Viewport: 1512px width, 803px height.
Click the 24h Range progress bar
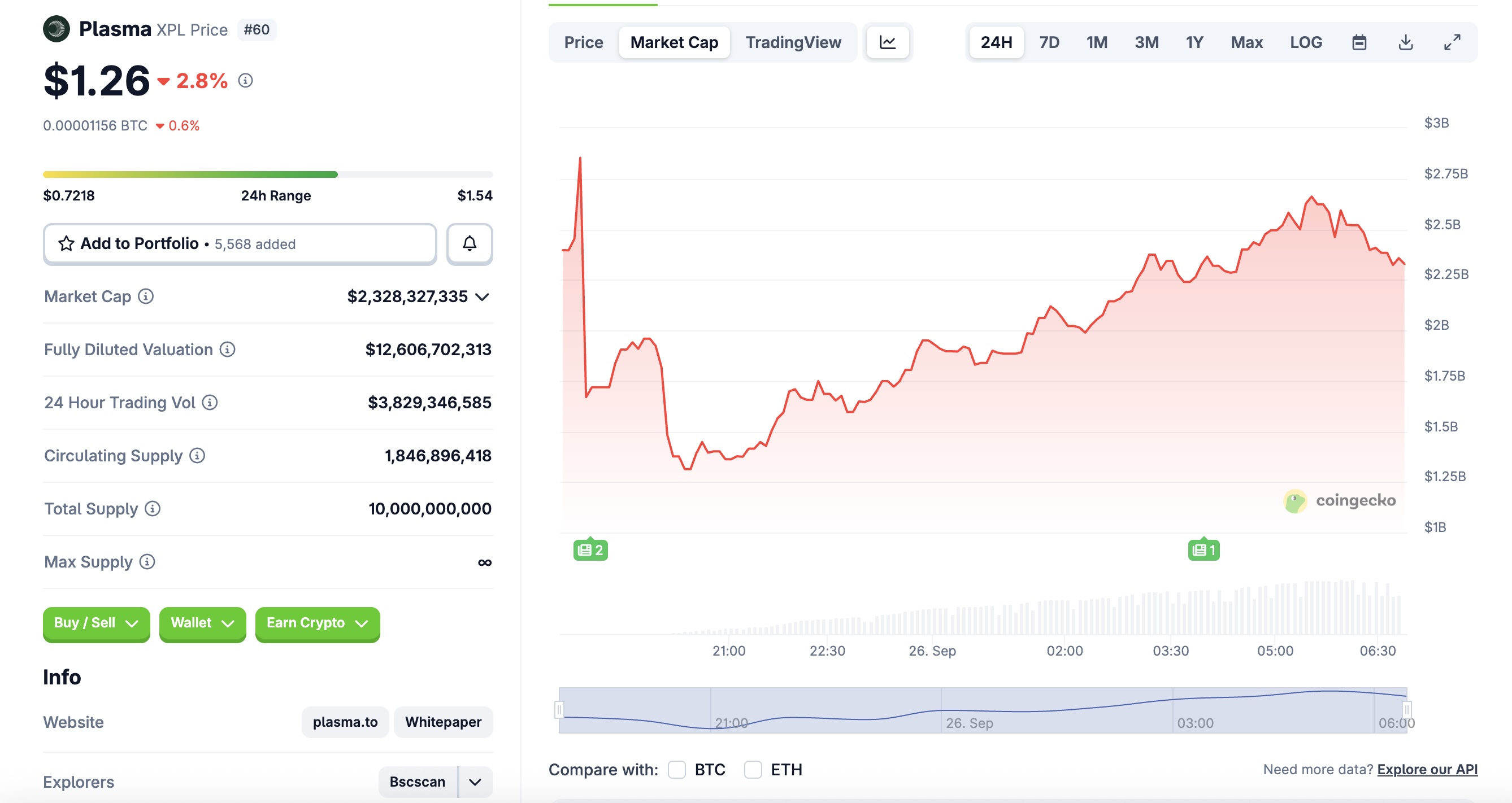coord(268,174)
